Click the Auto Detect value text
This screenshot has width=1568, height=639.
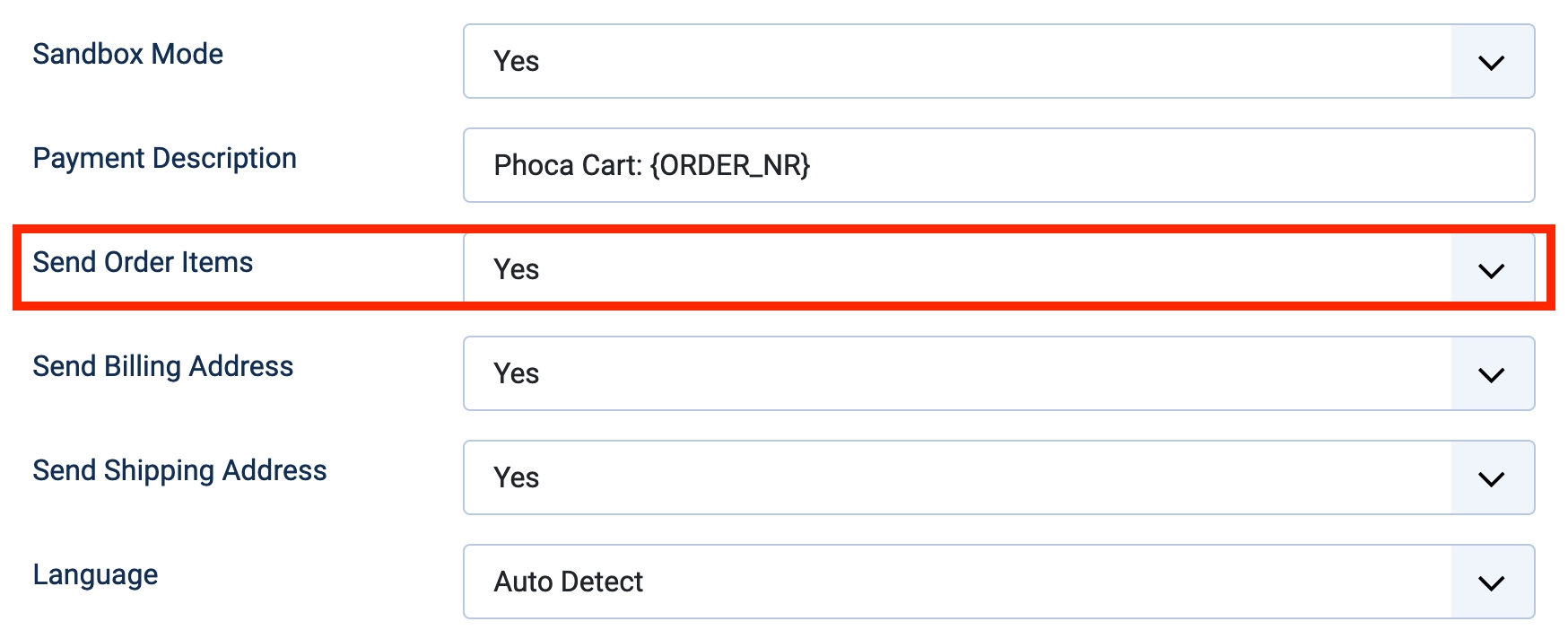[569, 582]
